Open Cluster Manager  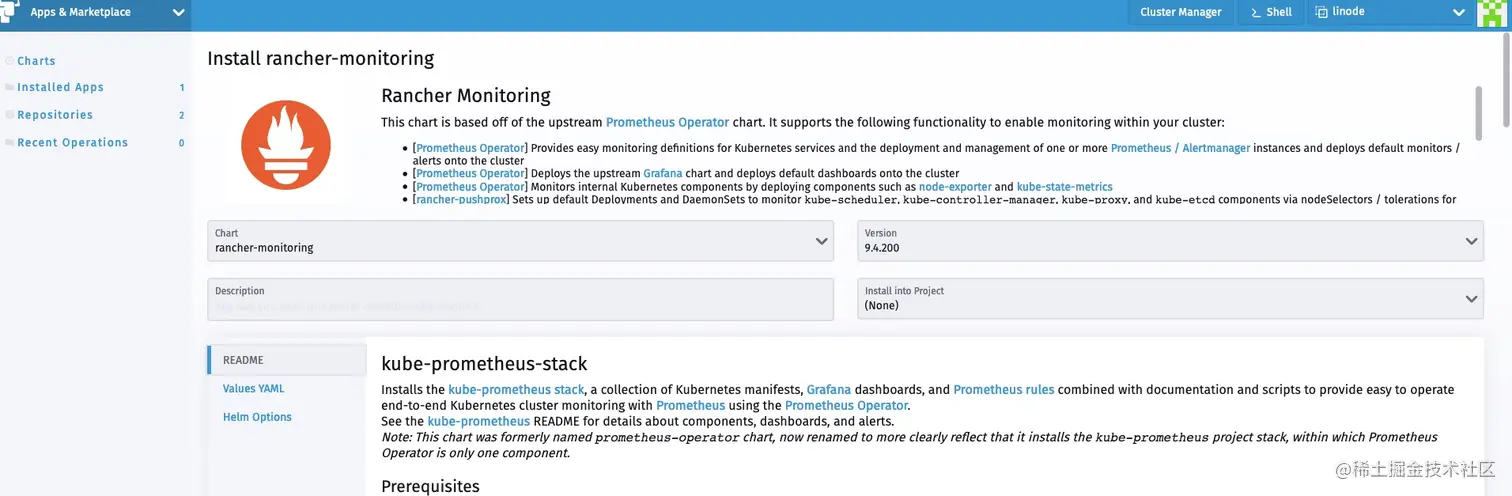click(1180, 13)
